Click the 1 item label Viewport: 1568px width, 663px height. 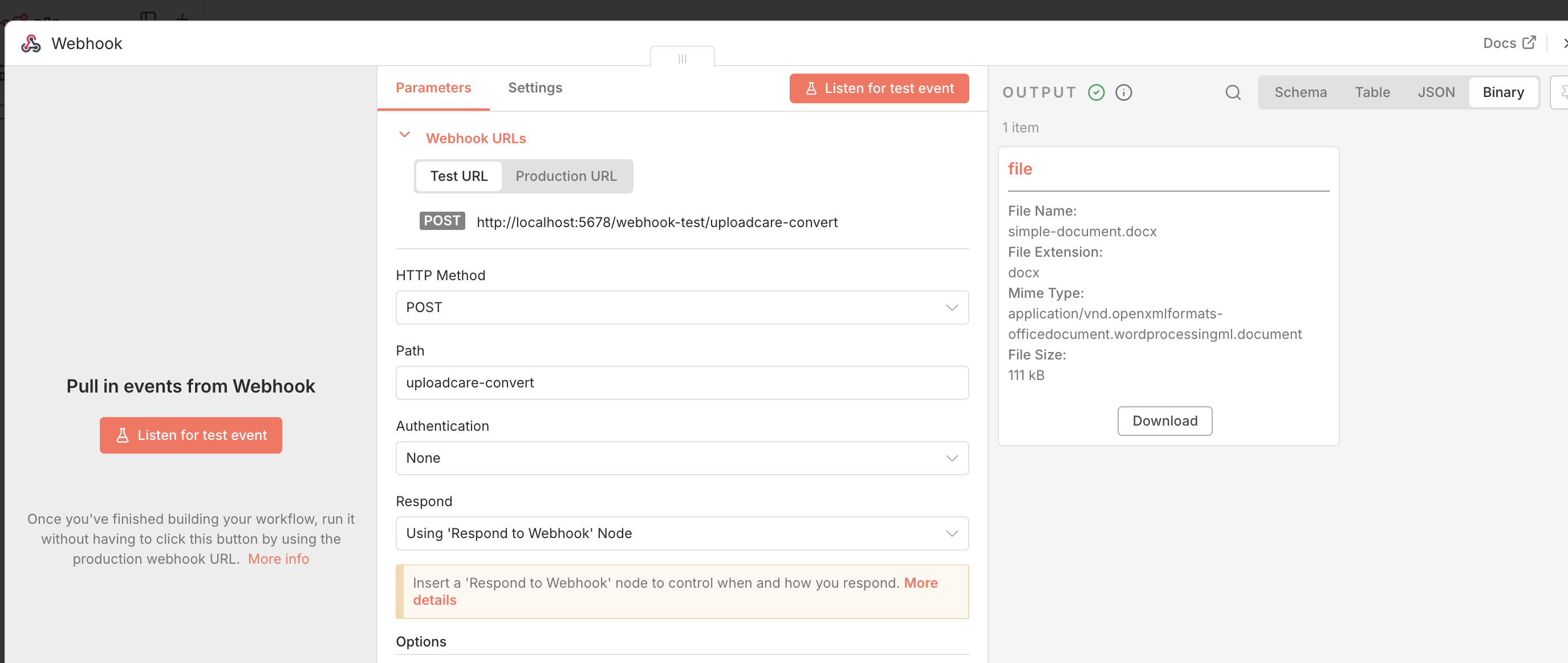pos(1020,127)
